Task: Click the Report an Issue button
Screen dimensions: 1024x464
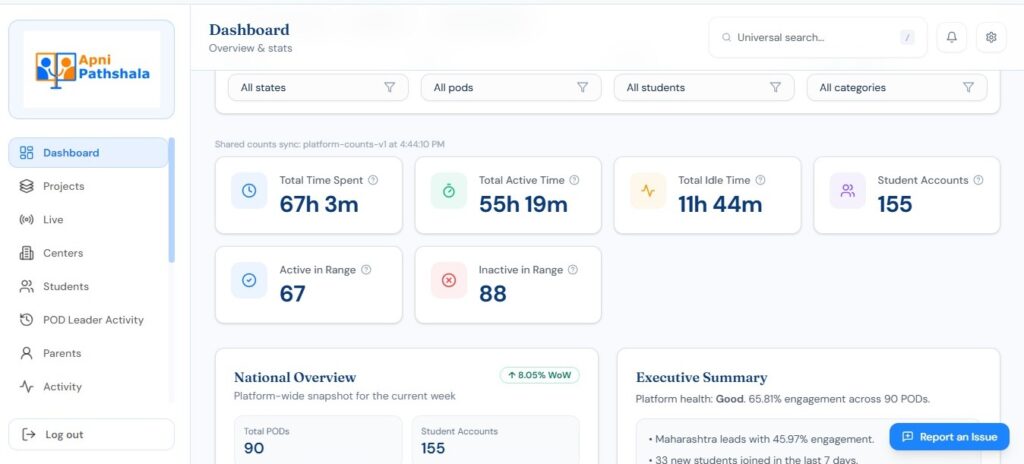Action: 950,437
